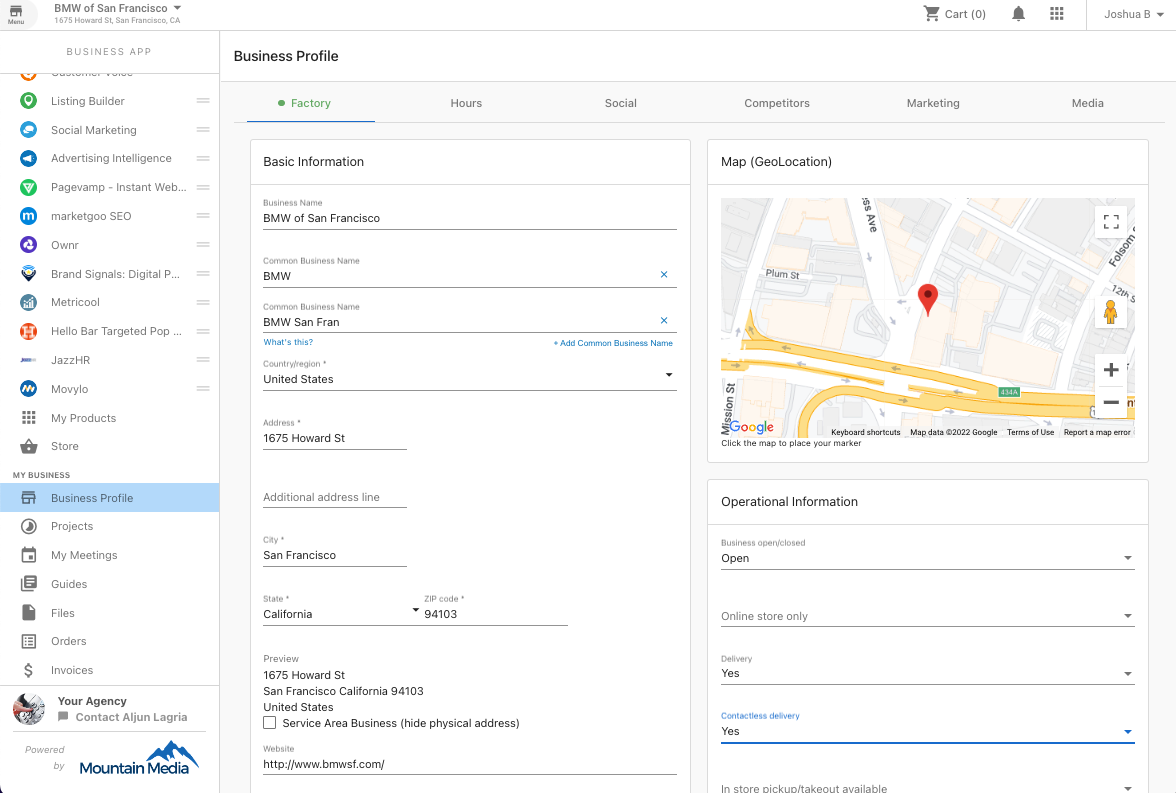Click the Projects icon
Viewport: 1176px width, 793px height.
(28, 526)
